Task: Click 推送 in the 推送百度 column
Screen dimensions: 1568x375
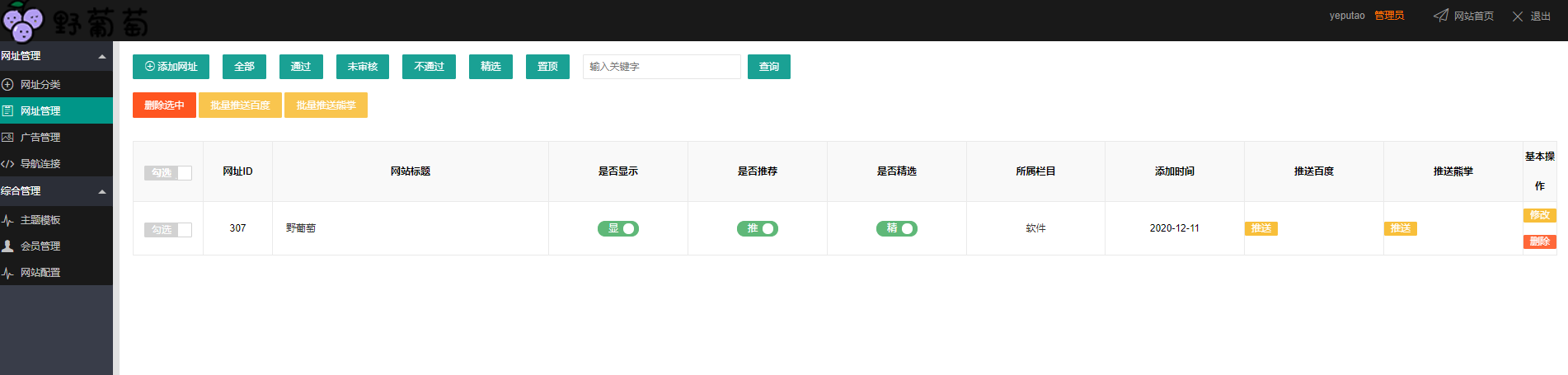Action: pyautogui.click(x=1261, y=228)
